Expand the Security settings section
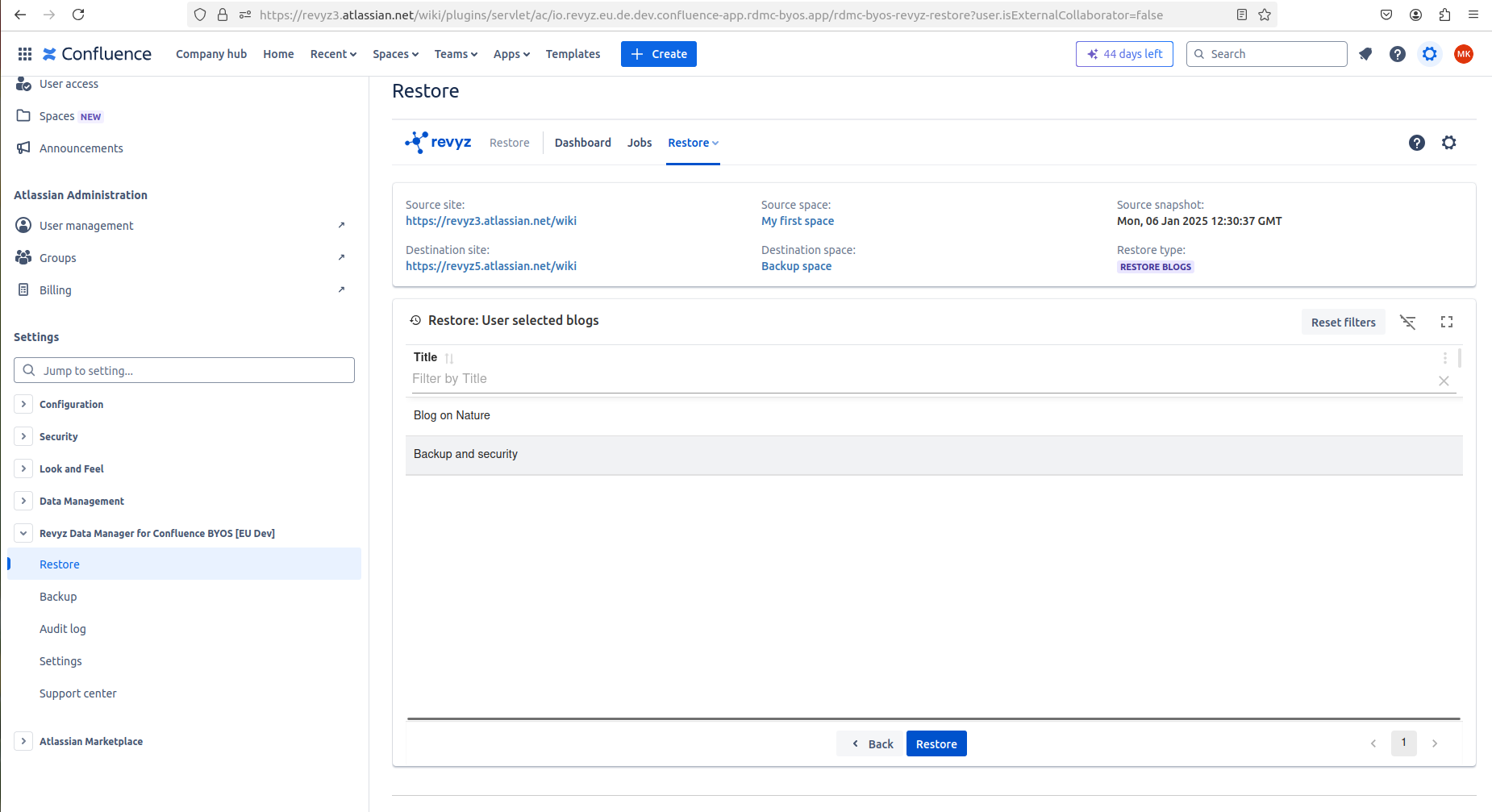This screenshot has height=812, width=1492. pos(23,436)
